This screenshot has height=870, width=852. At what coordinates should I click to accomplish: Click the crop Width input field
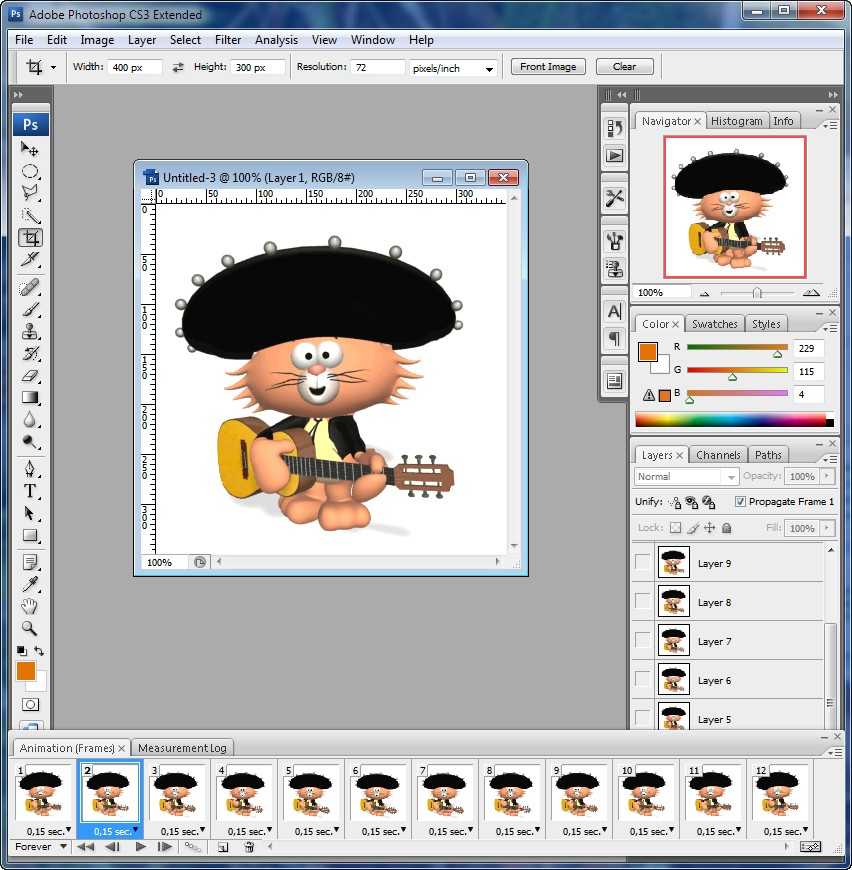tap(135, 67)
